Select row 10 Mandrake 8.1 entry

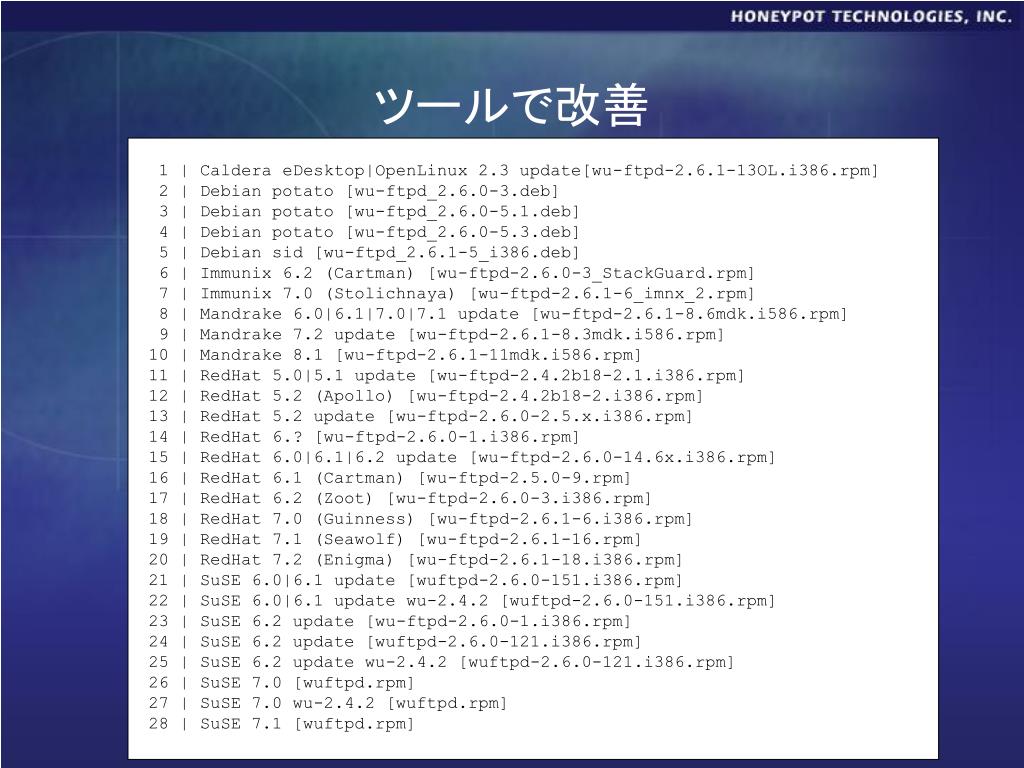pyautogui.click(x=395, y=355)
